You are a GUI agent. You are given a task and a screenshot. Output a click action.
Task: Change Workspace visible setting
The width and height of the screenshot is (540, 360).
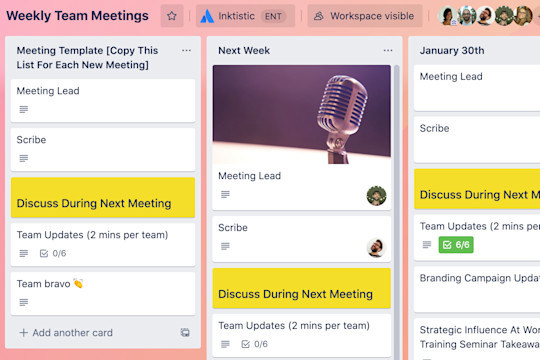(x=365, y=16)
